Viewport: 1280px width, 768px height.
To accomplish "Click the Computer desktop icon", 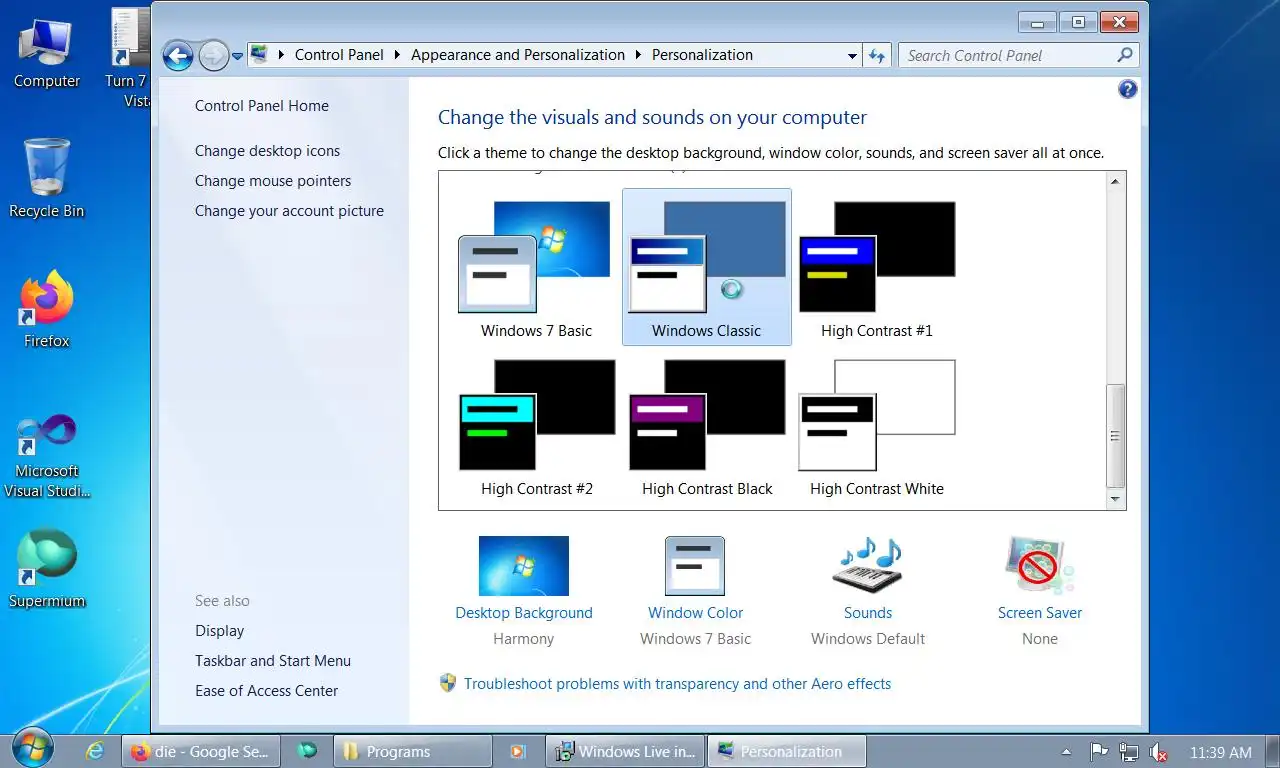I will tap(47, 52).
